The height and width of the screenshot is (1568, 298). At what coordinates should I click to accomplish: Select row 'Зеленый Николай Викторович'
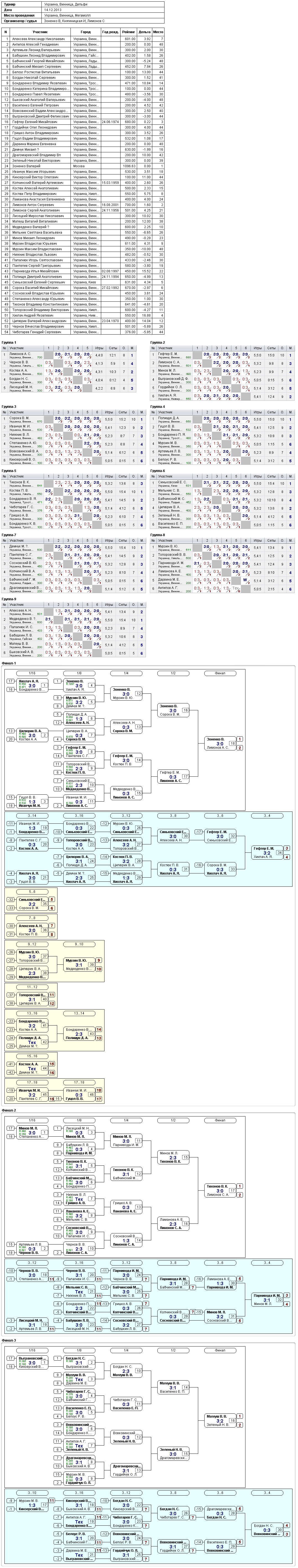tap(83, 161)
